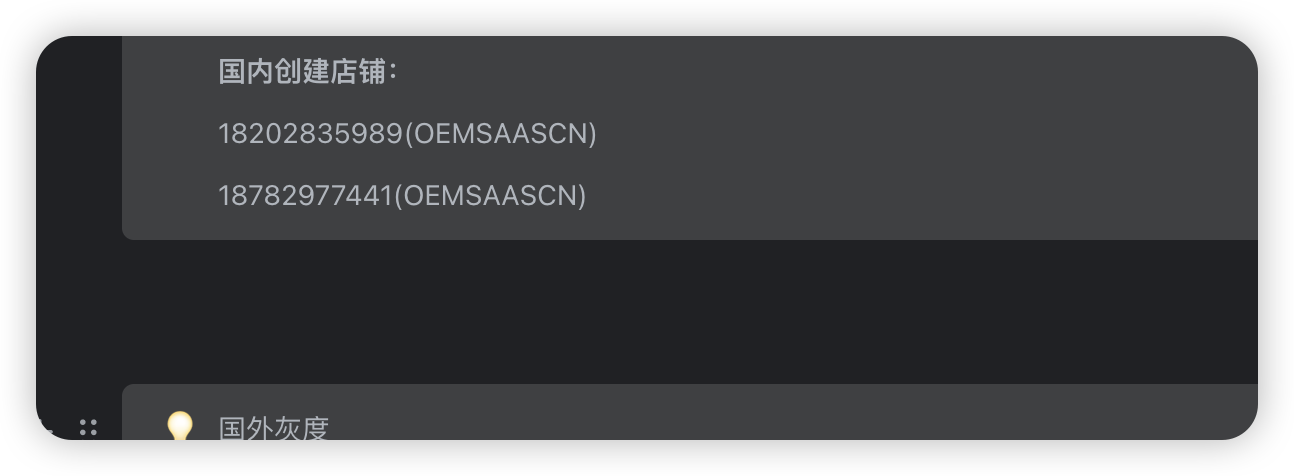Click the light bulb callout icon
The image size is (1294, 476).
179,426
